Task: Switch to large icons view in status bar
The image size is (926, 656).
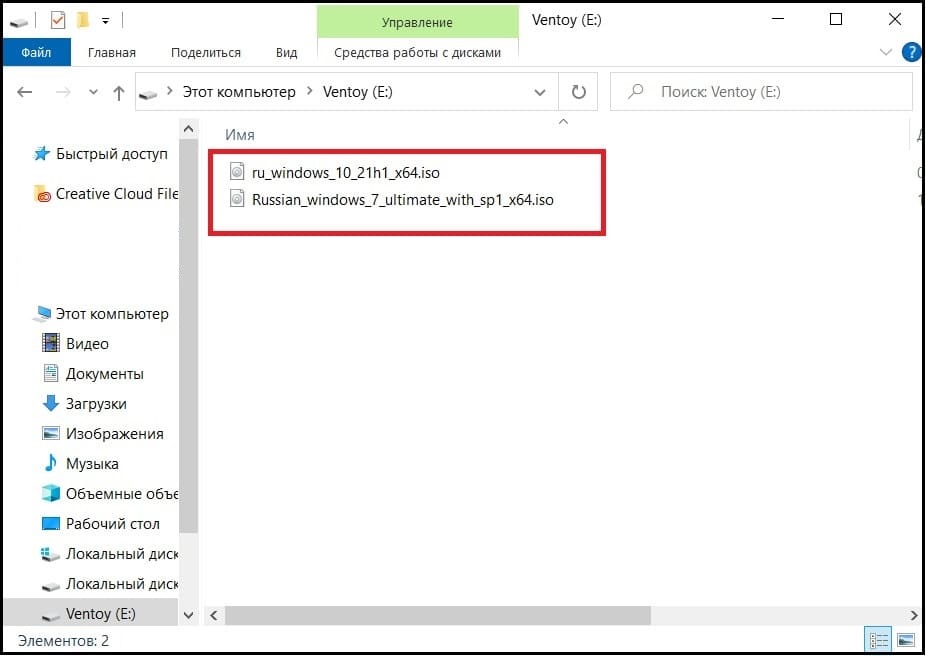Action: tap(906, 641)
